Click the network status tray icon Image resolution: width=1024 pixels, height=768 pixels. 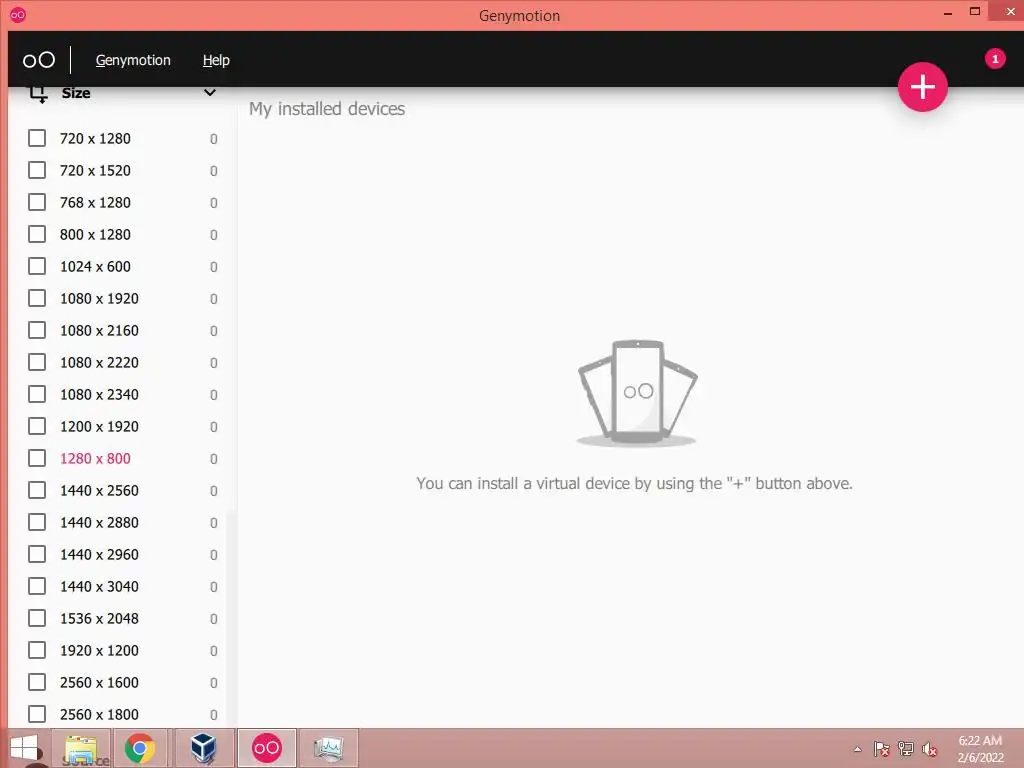(x=905, y=749)
